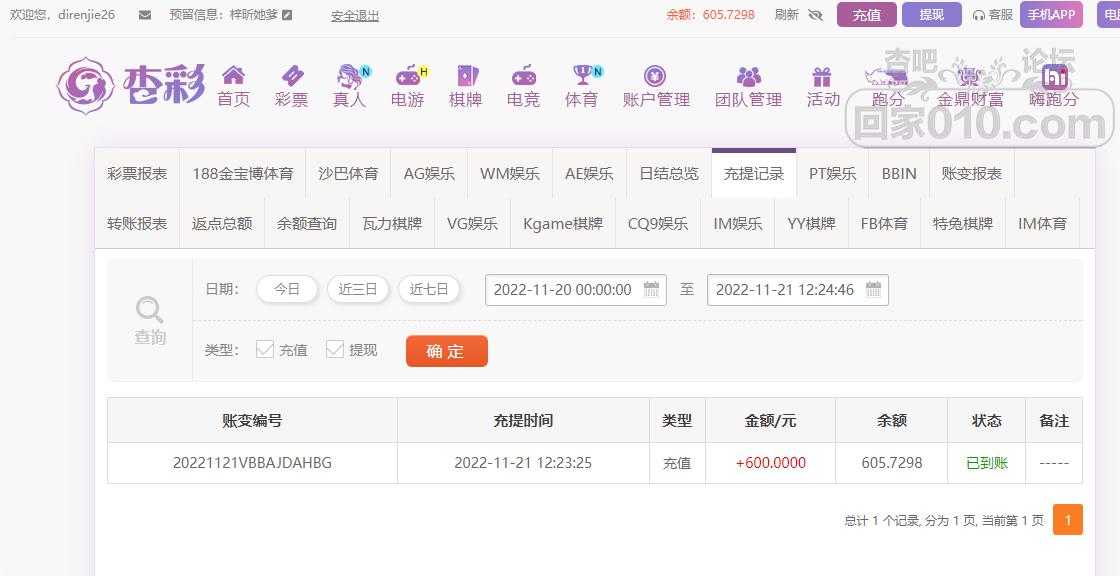Click the 活动 activities gift icon
Image resolution: width=1120 pixels, height=576 pixels.
821,75
